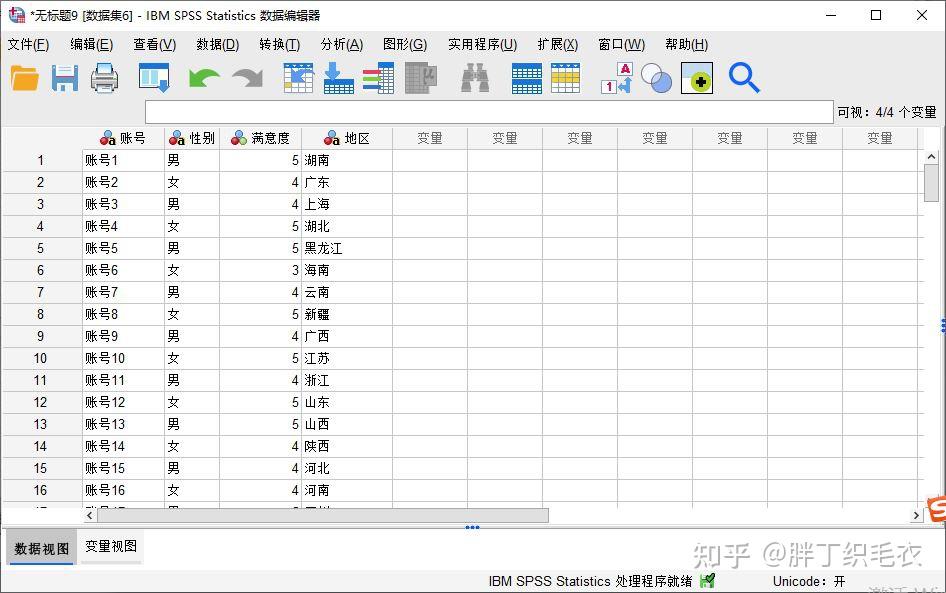Click the horizontal scrollbar right arrow
The height and width of the screenshot is (593, 946).
[x=916, y=516]
